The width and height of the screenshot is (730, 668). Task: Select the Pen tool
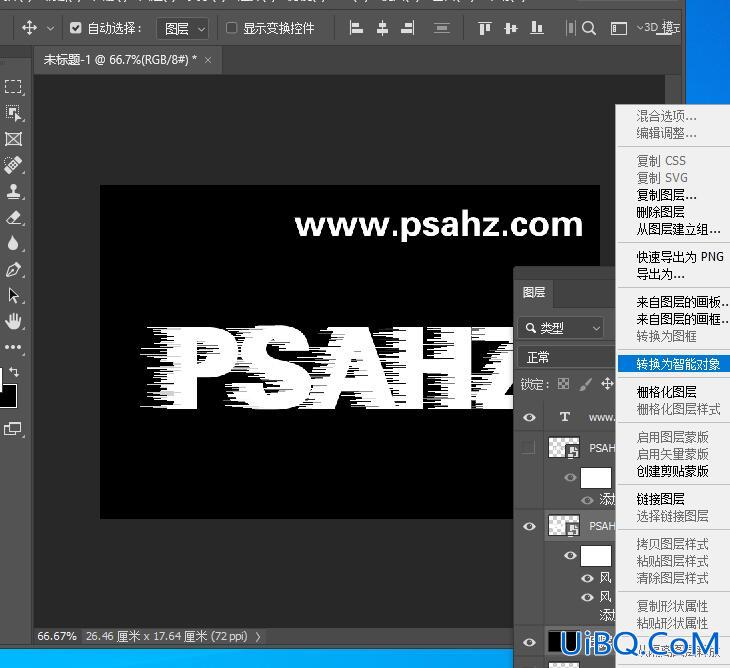[13, 269]
